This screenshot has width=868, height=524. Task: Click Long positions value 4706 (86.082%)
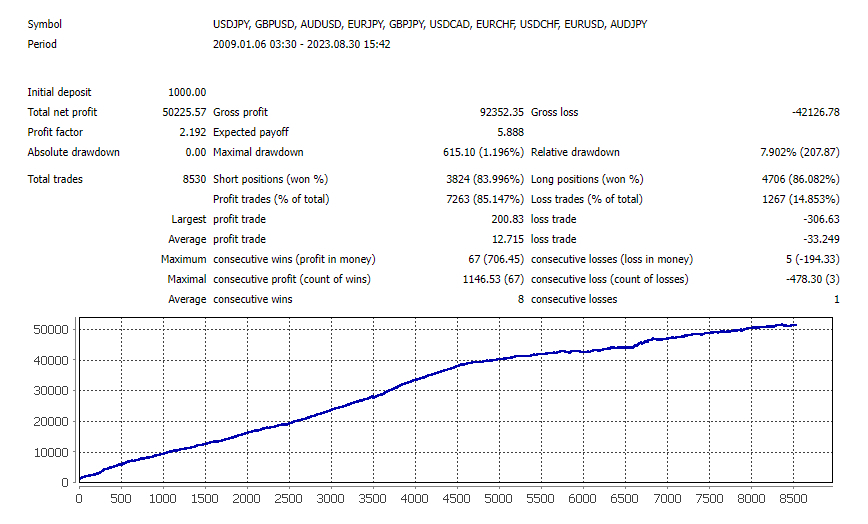[800, 179]
